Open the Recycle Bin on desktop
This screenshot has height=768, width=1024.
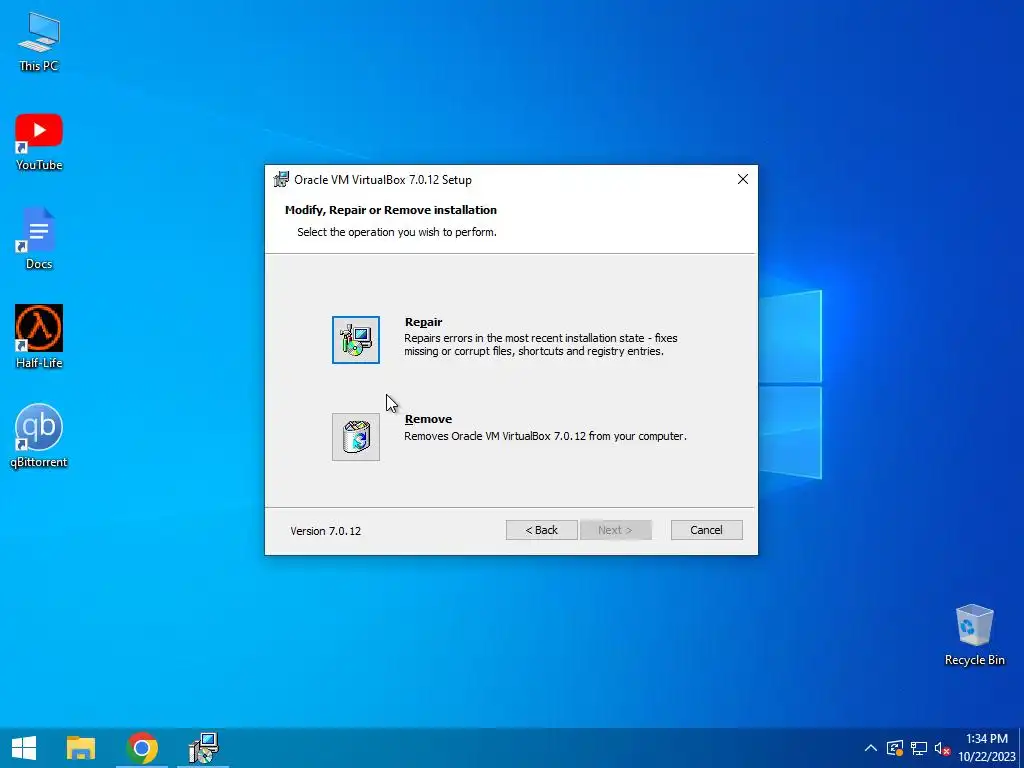tap(974, 635)
